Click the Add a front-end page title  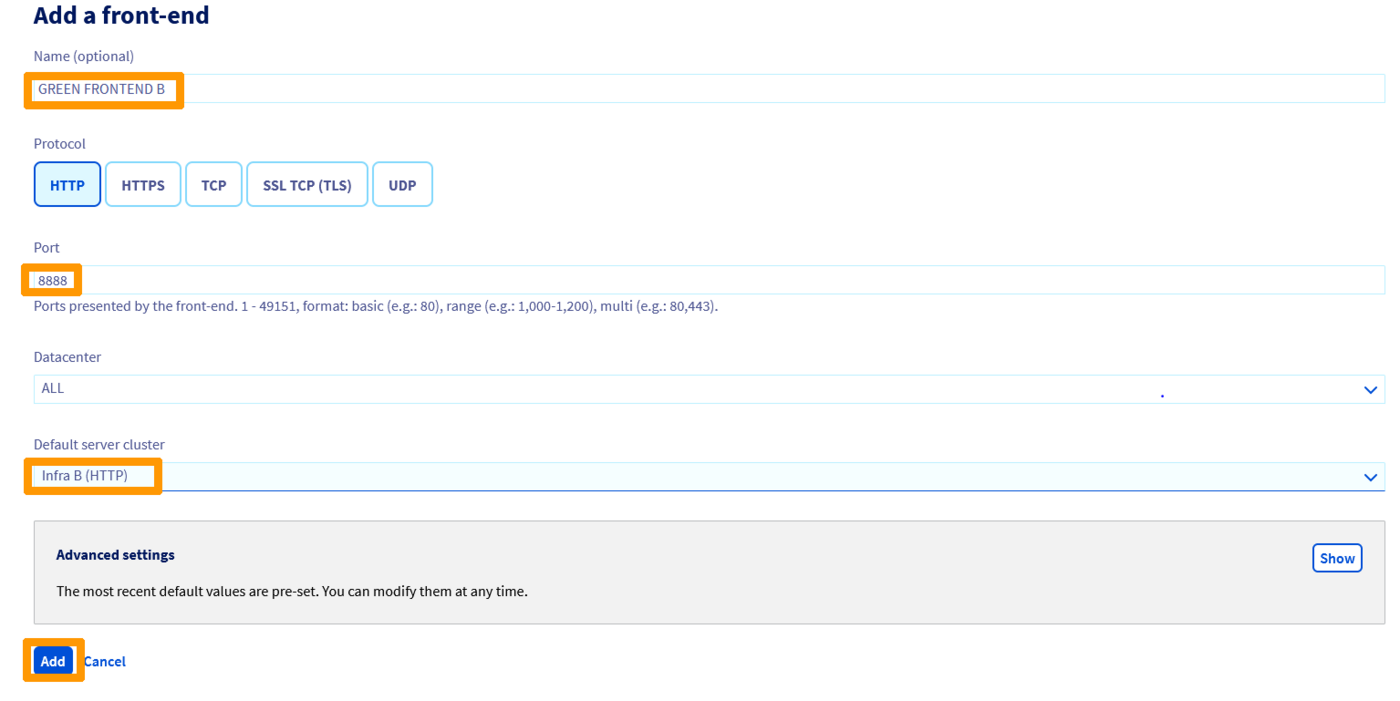point(120,15)
